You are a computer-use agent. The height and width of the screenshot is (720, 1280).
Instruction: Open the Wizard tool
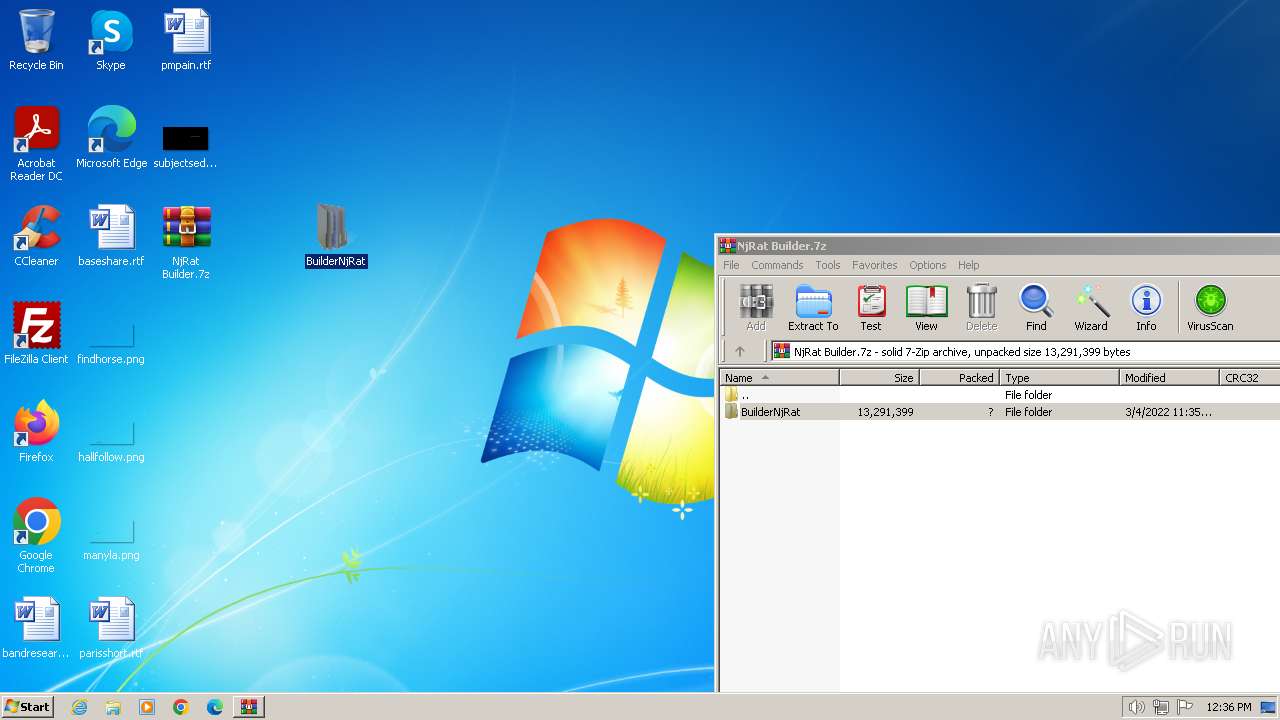click(x=1091, y=307)
